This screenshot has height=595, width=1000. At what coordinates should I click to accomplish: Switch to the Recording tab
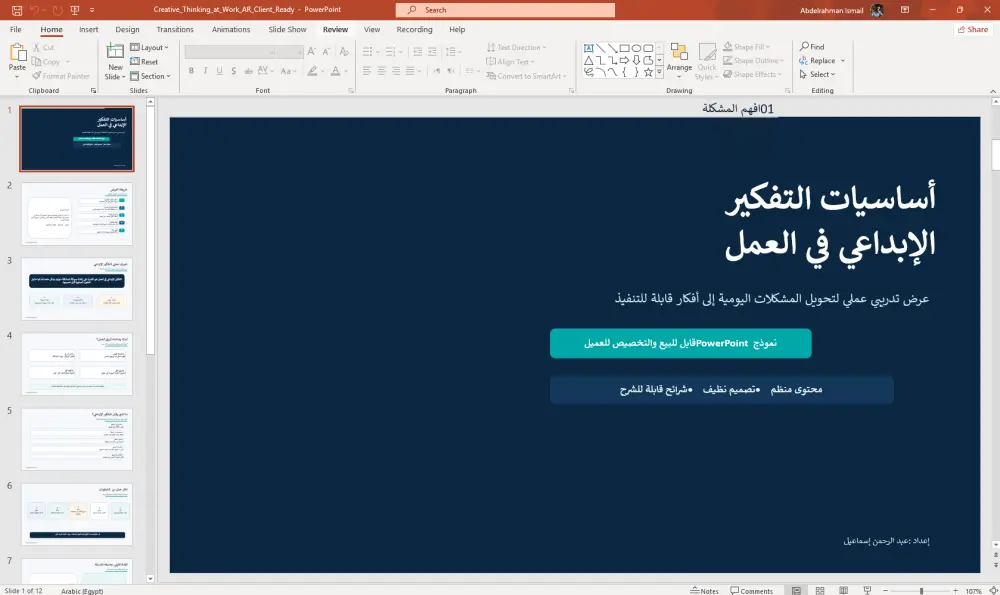414,29
